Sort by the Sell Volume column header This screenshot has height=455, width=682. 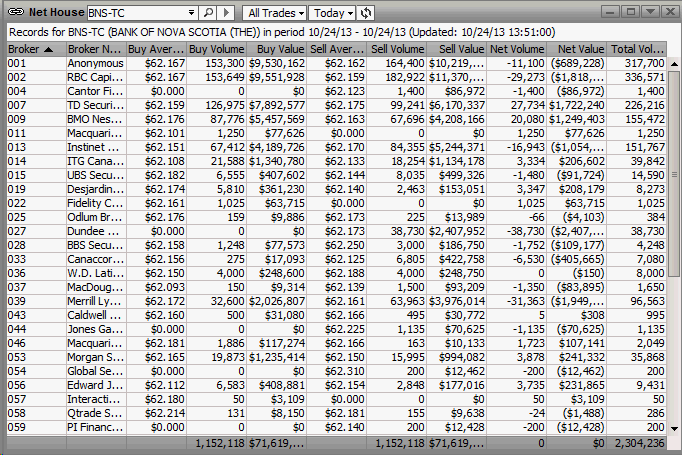click(397, 49)
